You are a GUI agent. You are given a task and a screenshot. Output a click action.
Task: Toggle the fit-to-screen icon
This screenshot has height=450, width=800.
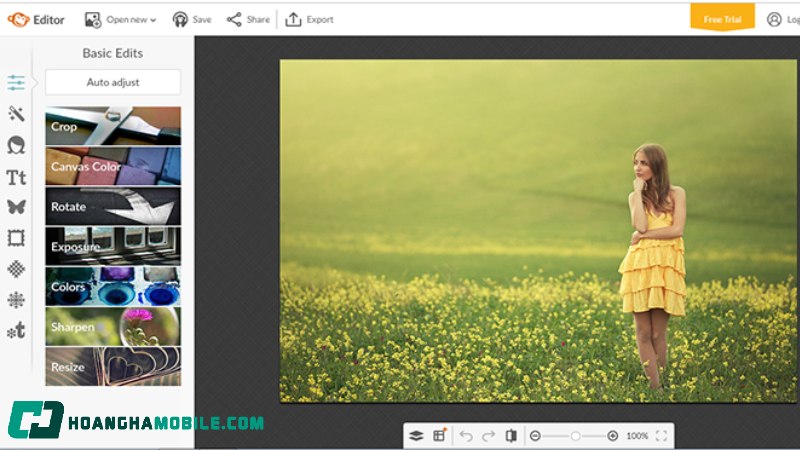(662, 436)
